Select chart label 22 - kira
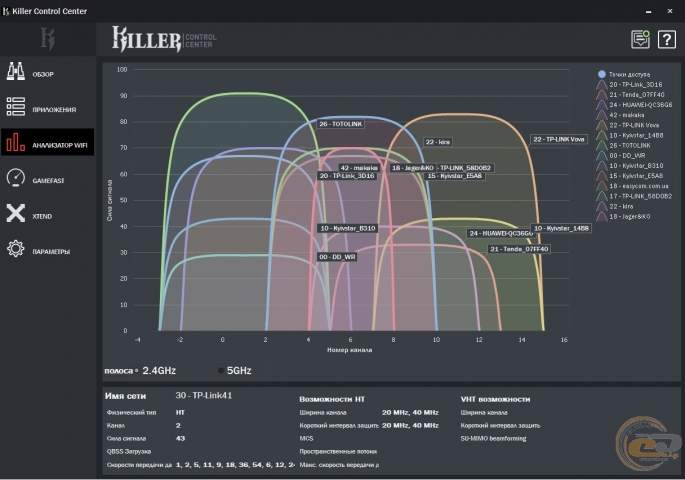685x480 pixels. (438, 142)
